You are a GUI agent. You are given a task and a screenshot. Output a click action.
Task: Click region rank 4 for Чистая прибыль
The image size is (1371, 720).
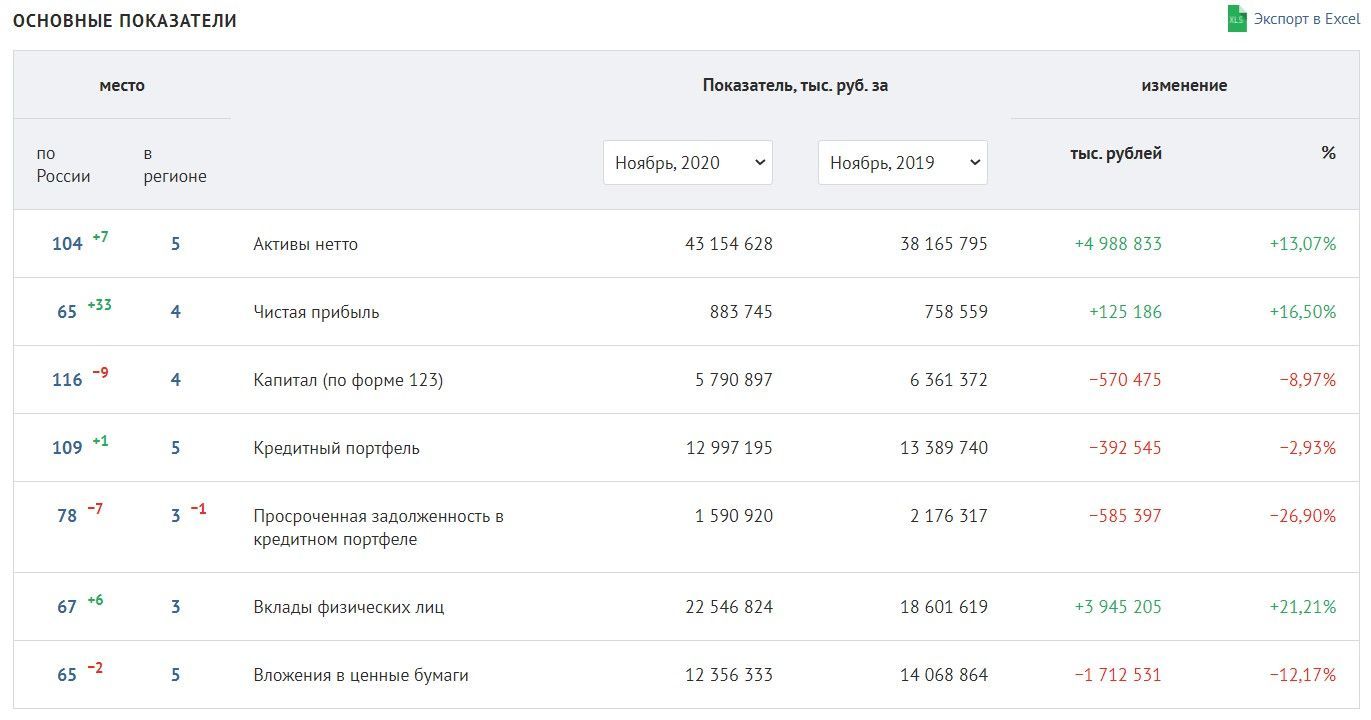point(175,312)
